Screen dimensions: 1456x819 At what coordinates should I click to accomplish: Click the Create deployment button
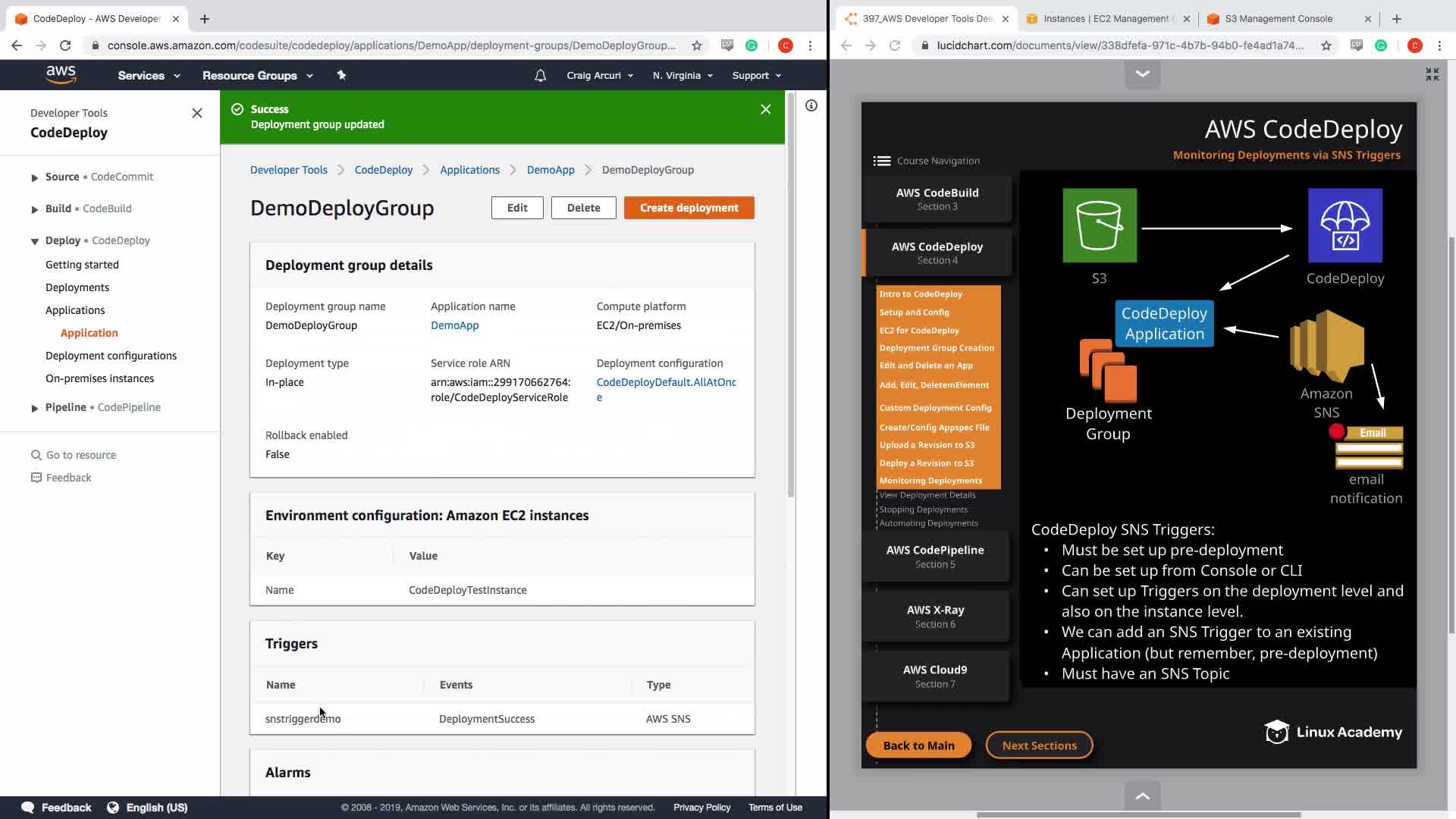689,208
